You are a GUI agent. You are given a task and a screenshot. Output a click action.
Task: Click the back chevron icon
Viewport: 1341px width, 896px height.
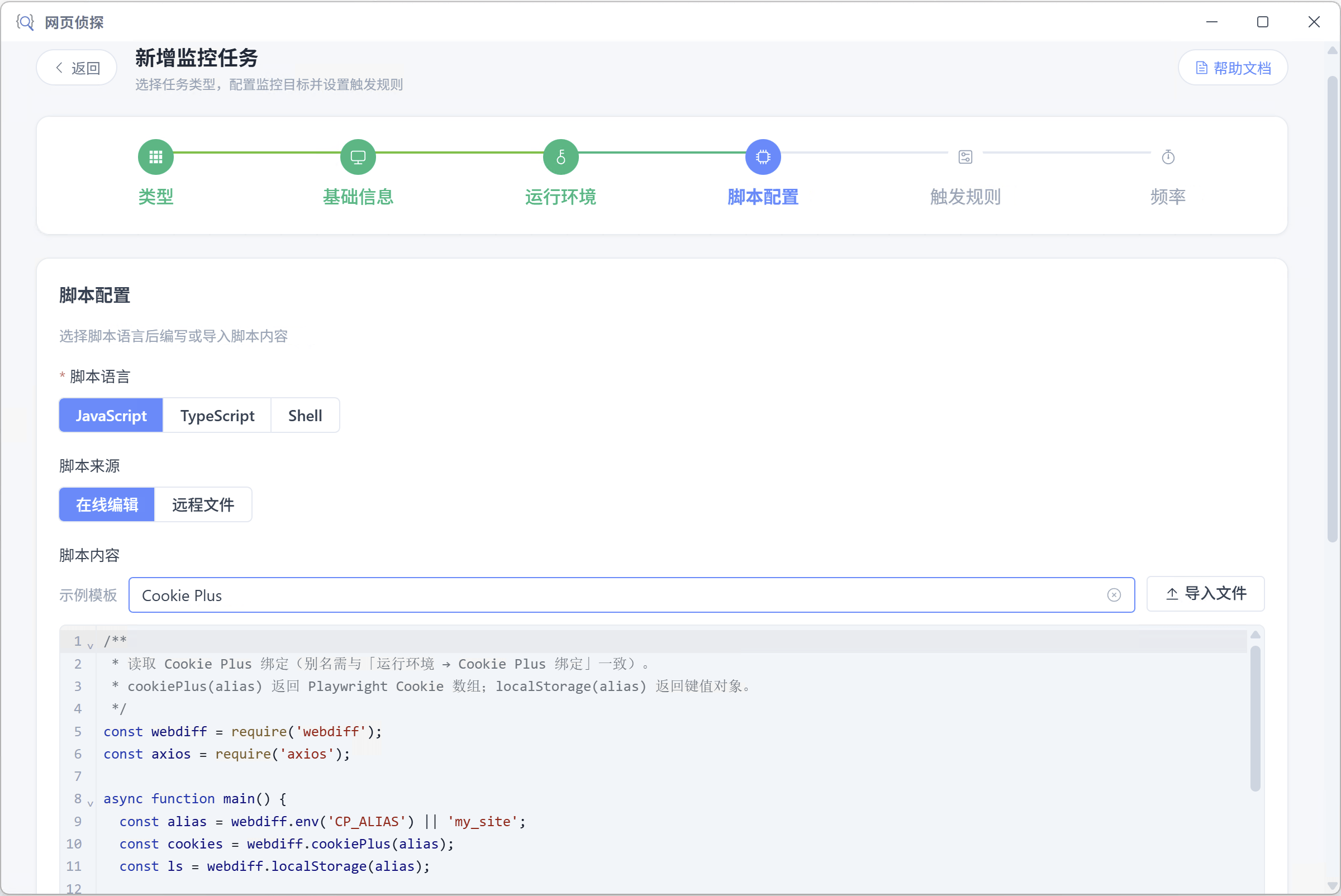(x=59, y=68)
